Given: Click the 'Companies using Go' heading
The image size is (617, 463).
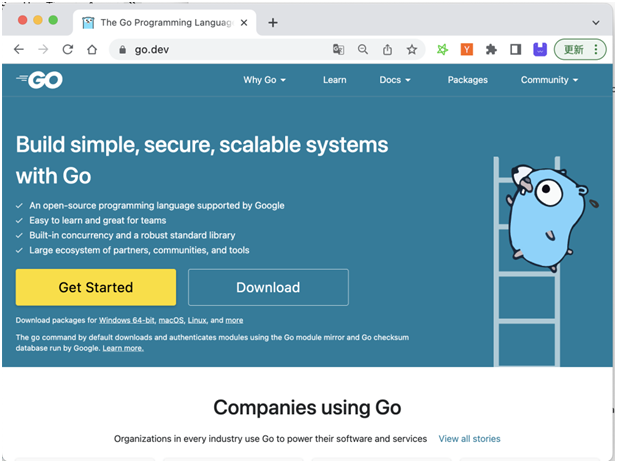Looking at the screenshot, I should [307, 407].
